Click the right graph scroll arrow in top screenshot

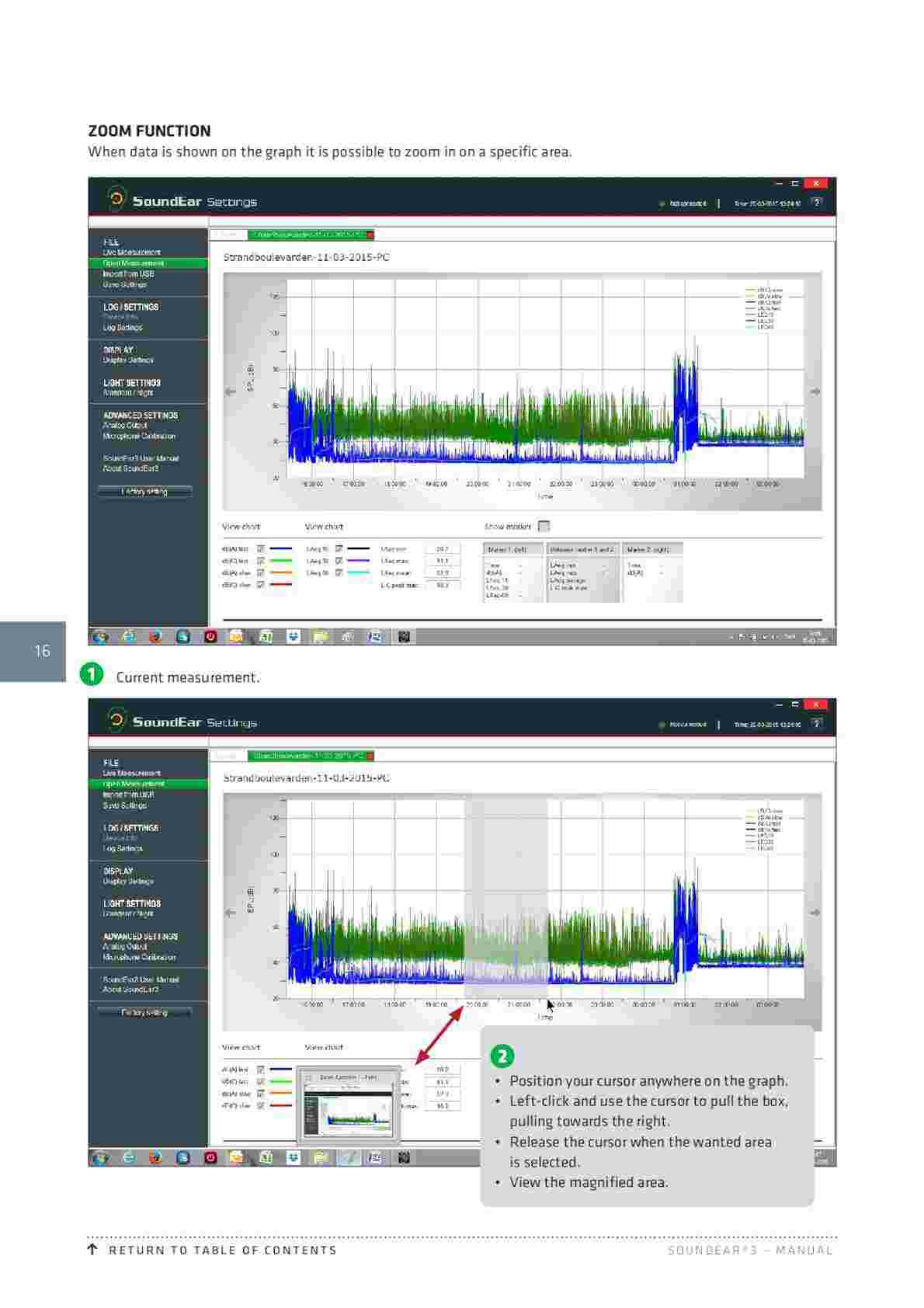click(x=815, y=391)
